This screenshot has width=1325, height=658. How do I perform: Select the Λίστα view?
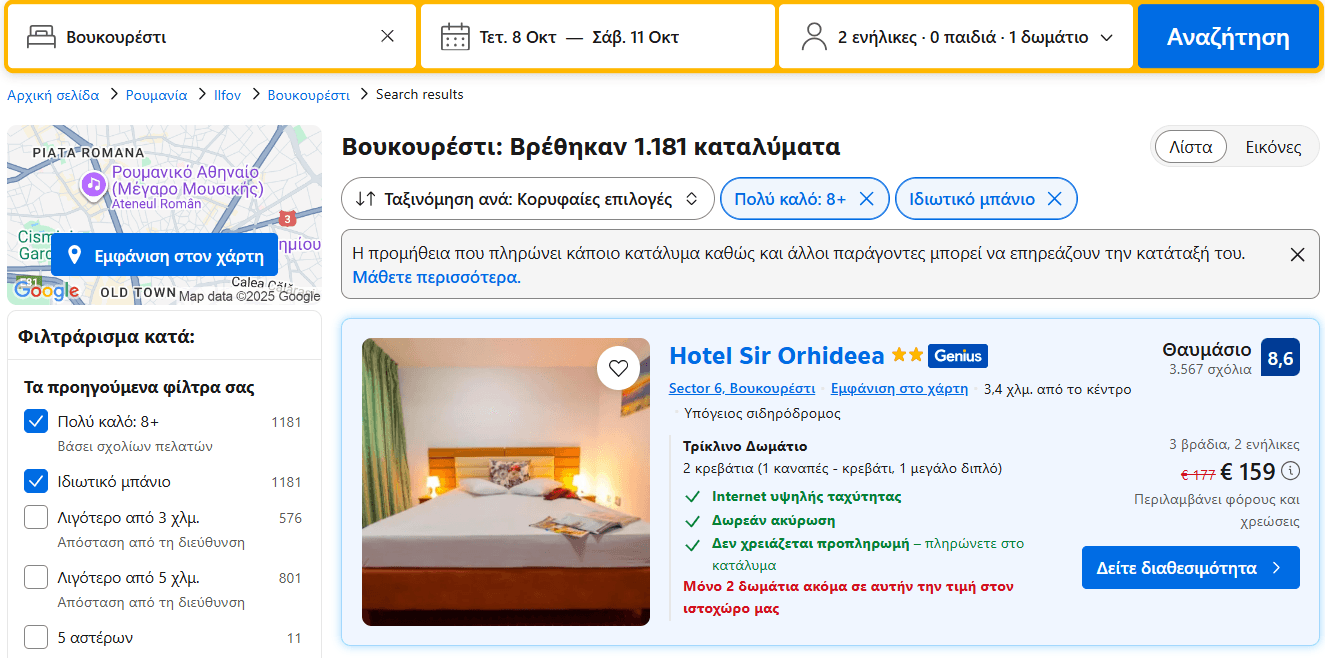pyautogui.click(x=1190, y=147)
